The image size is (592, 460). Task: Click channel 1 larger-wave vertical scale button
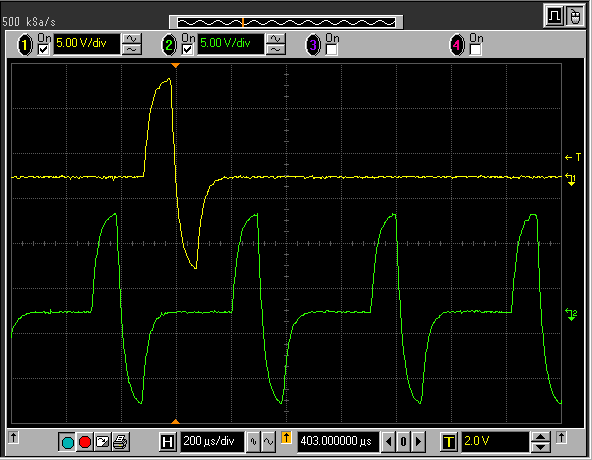[132, 39]
